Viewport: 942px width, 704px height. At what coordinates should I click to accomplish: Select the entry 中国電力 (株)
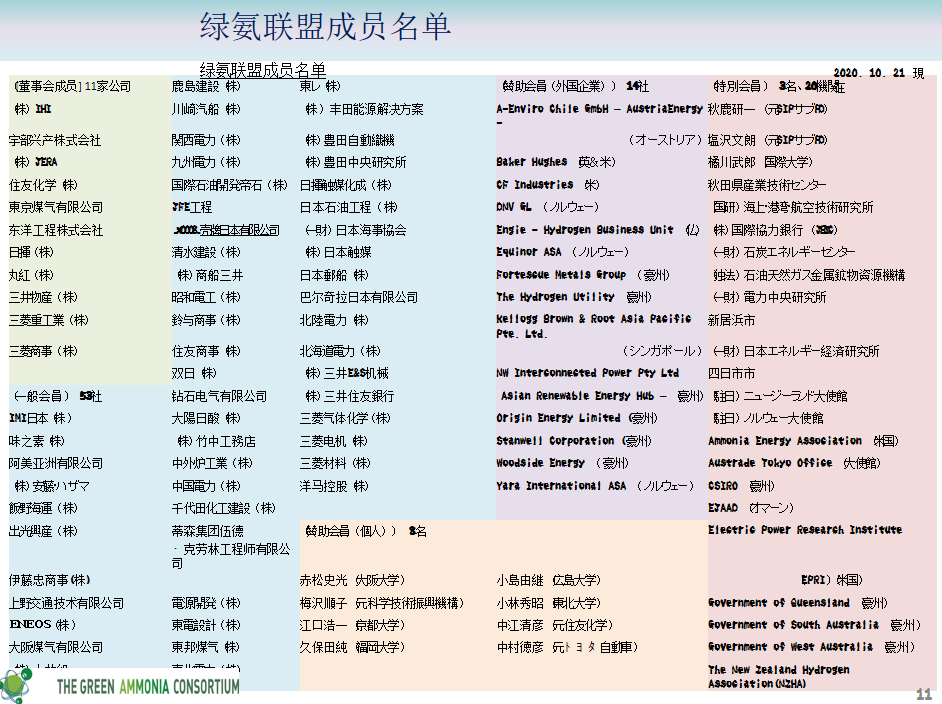pyautogui.click(x=206, y=487)
